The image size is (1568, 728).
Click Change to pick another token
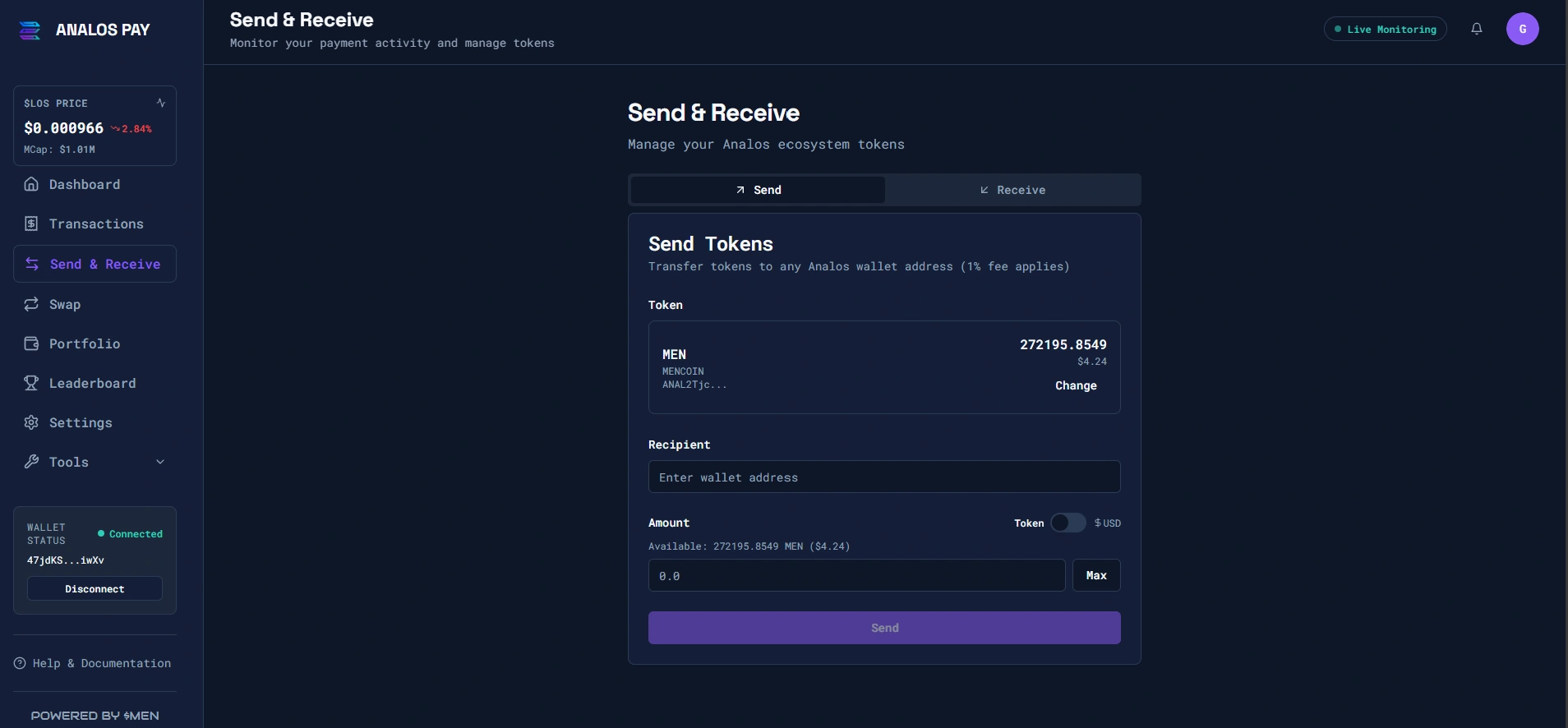[1075, 385]
